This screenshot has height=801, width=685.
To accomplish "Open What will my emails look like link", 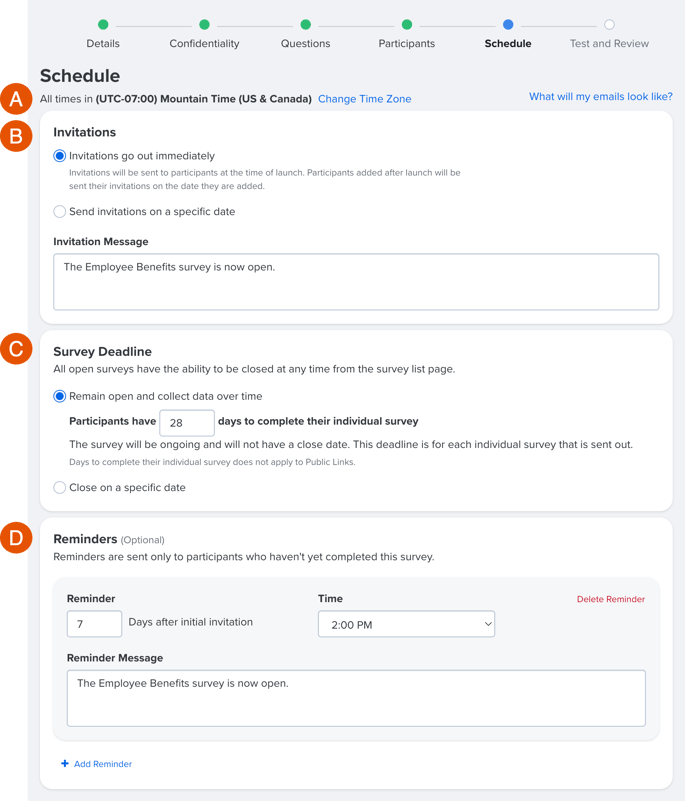I will [x=601, y=97].
